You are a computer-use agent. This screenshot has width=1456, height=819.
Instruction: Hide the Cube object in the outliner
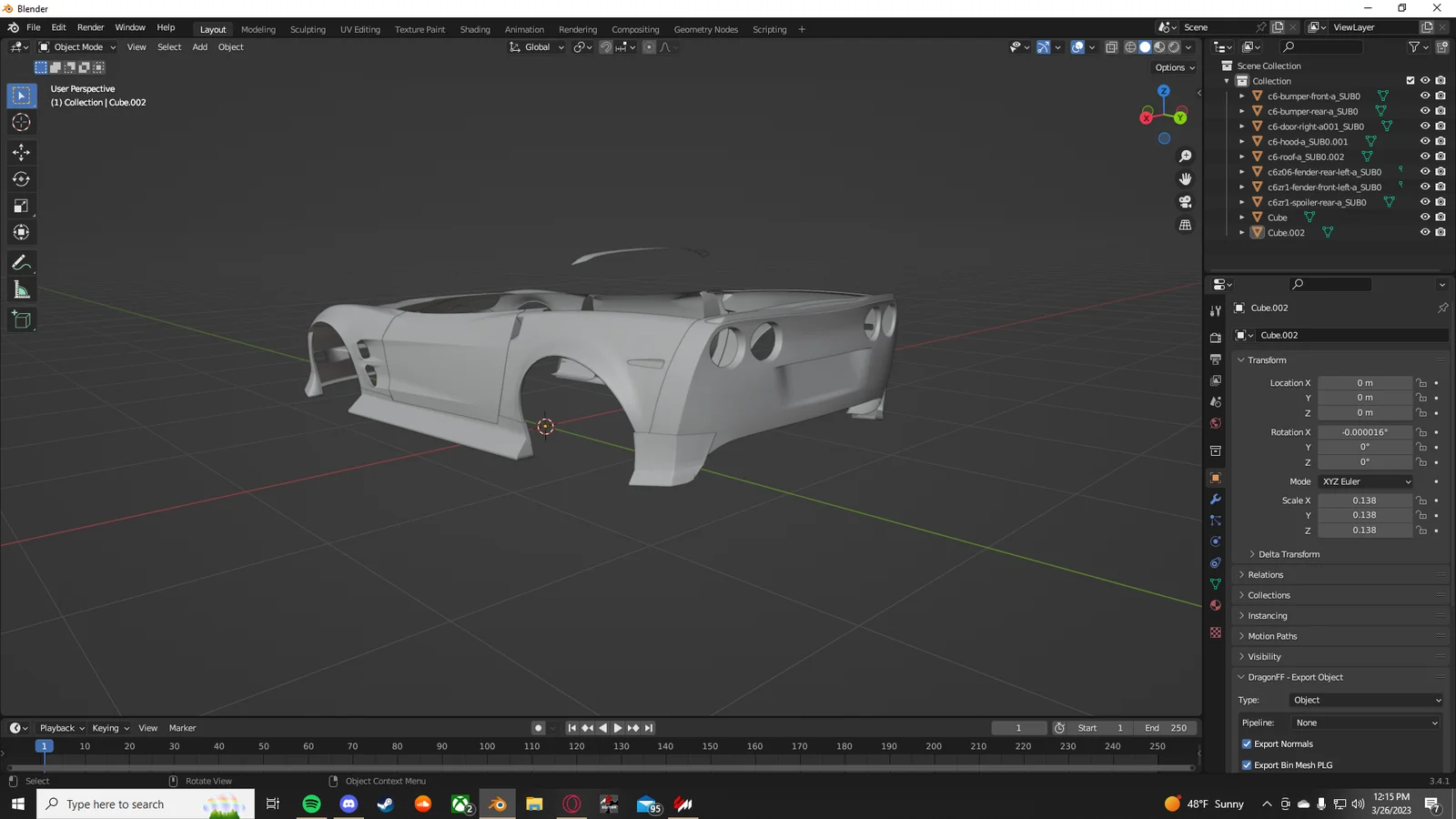pyautogui.click(x=1424, y=217)
